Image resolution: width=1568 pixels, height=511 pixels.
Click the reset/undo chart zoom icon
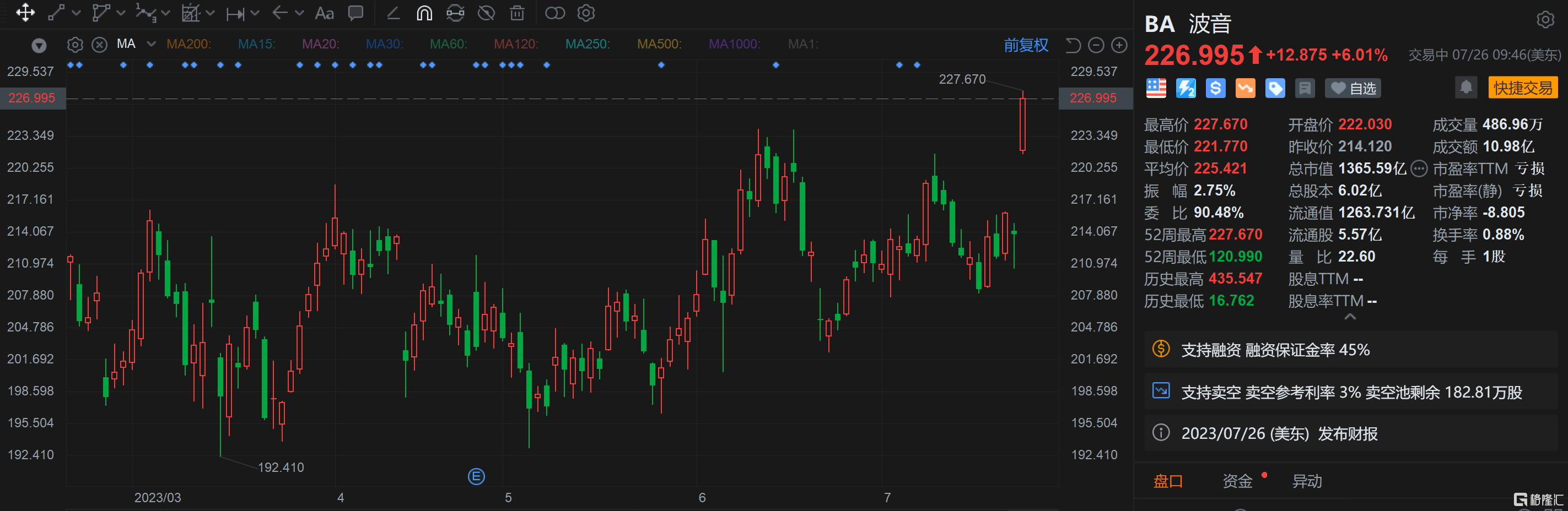(1073, 45)
